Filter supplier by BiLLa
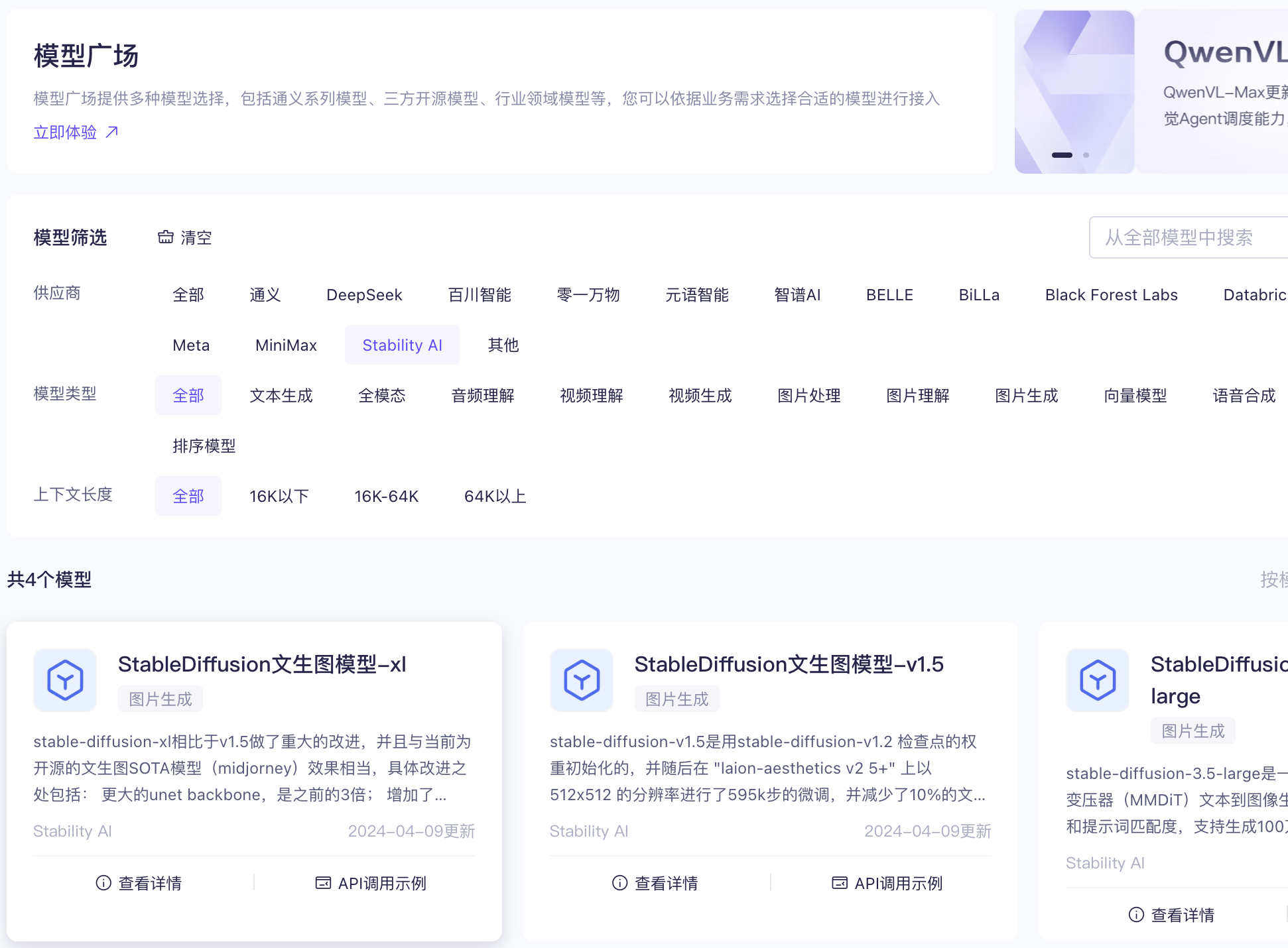Image resolution: width=1288 pixels, height=948 pixels. click(979, 295)
